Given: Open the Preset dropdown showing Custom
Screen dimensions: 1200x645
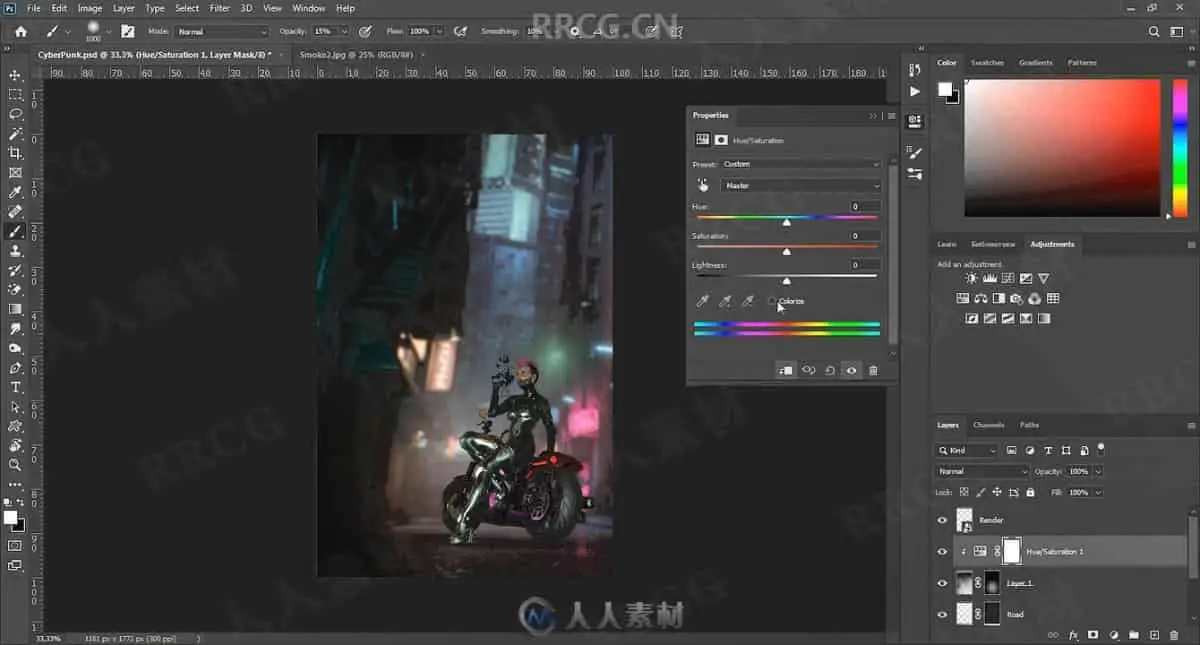Looking at the screenshot, I should click(800, 164).
